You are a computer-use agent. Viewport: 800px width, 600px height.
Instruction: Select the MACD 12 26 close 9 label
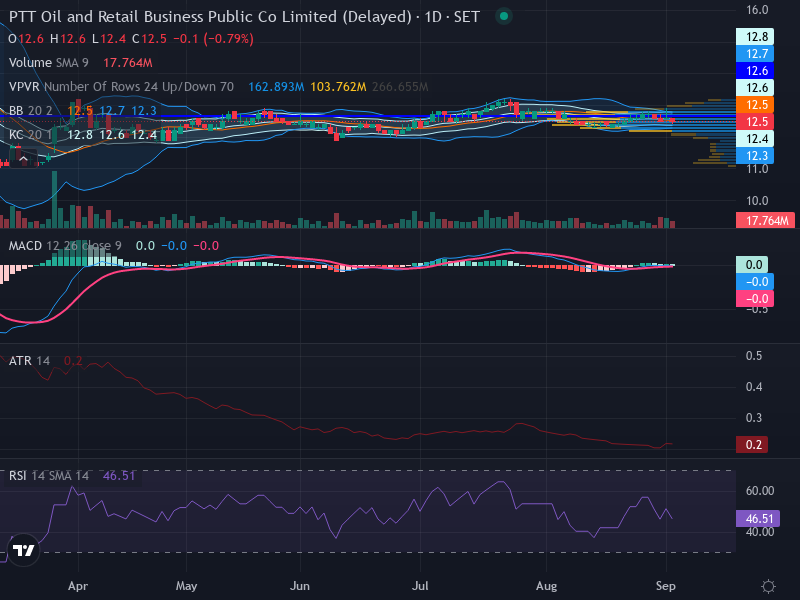pyautogui.click(x=65, y=246)
